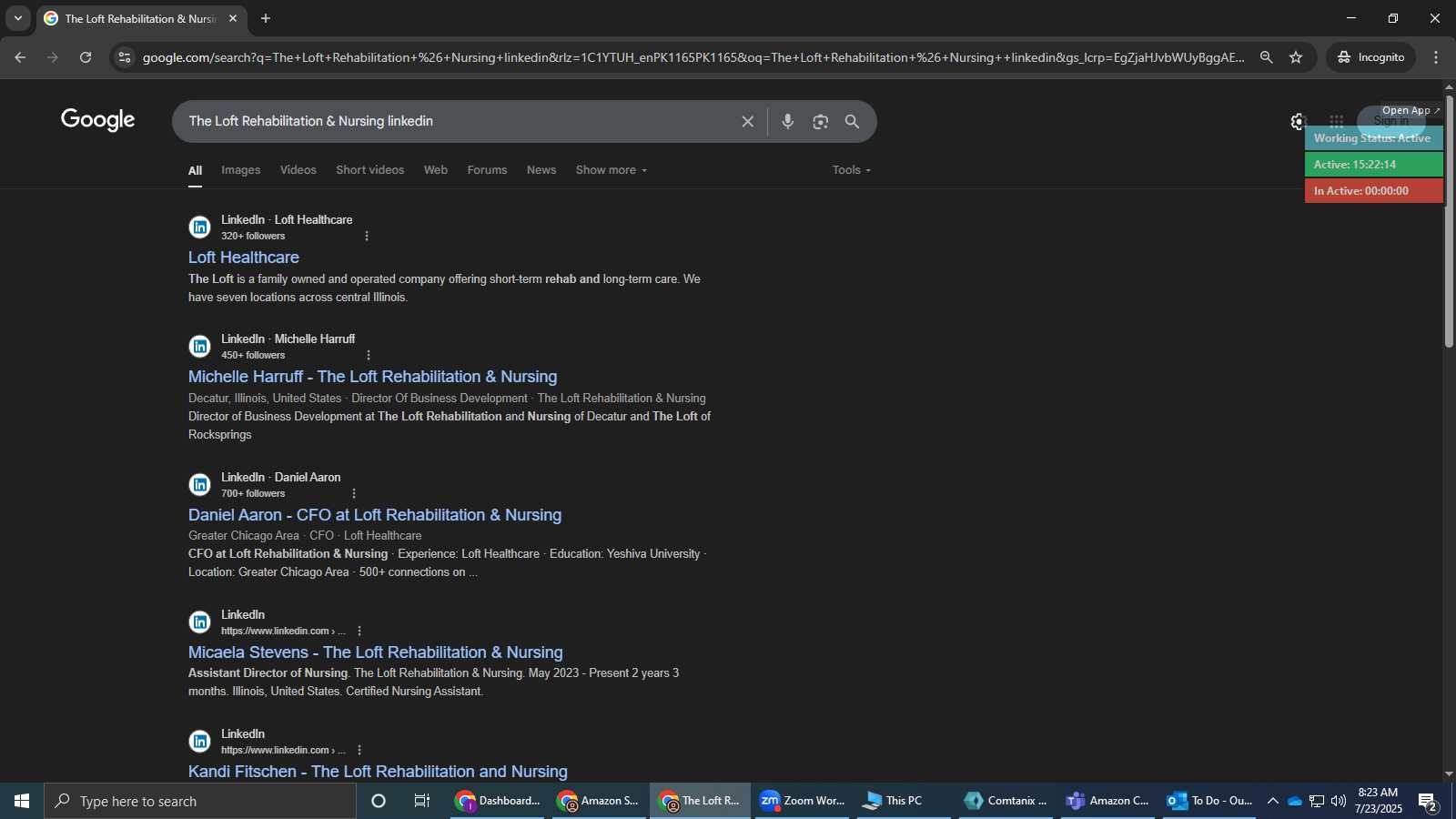Click LinkedIn favicon beside Loft Healthcare result
This screenshot has width=1456, height=819.
click(x=199, y=227)
